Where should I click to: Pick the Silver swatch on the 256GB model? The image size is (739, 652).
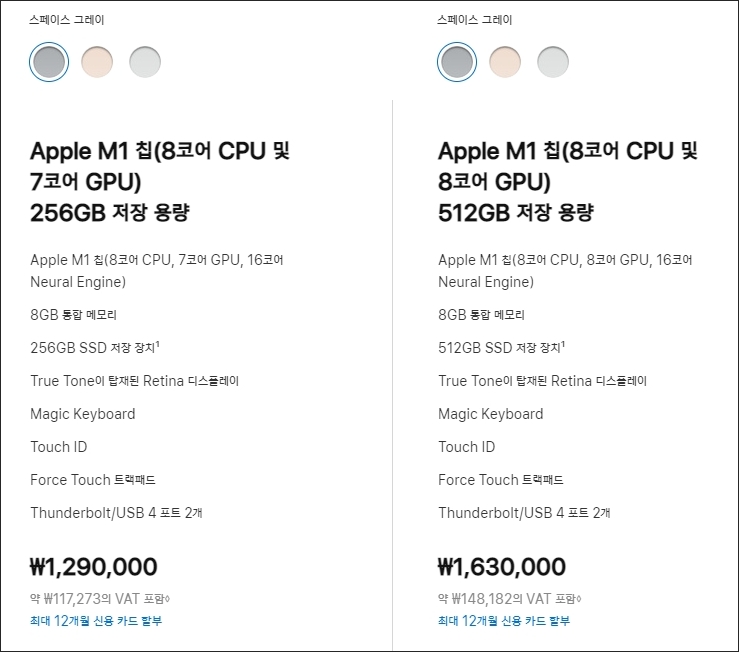pyautogui.click(x=145, y=62)
